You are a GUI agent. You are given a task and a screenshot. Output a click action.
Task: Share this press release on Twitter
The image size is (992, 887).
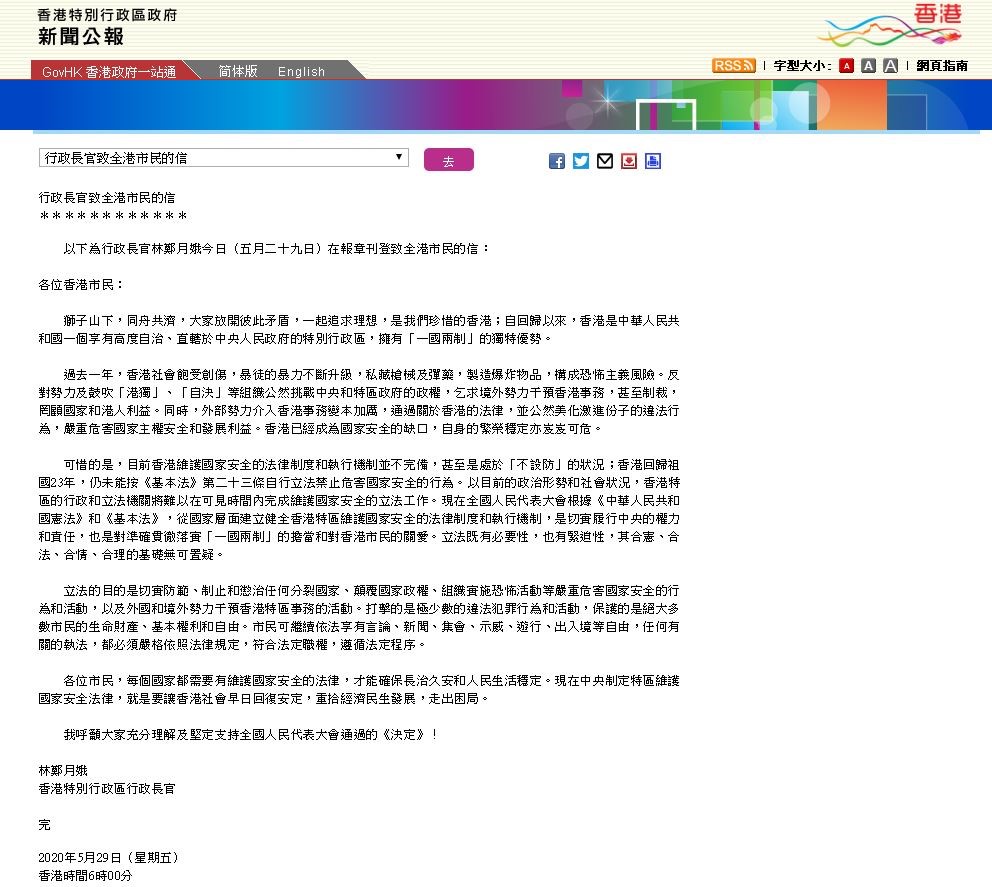coord(581,161)
